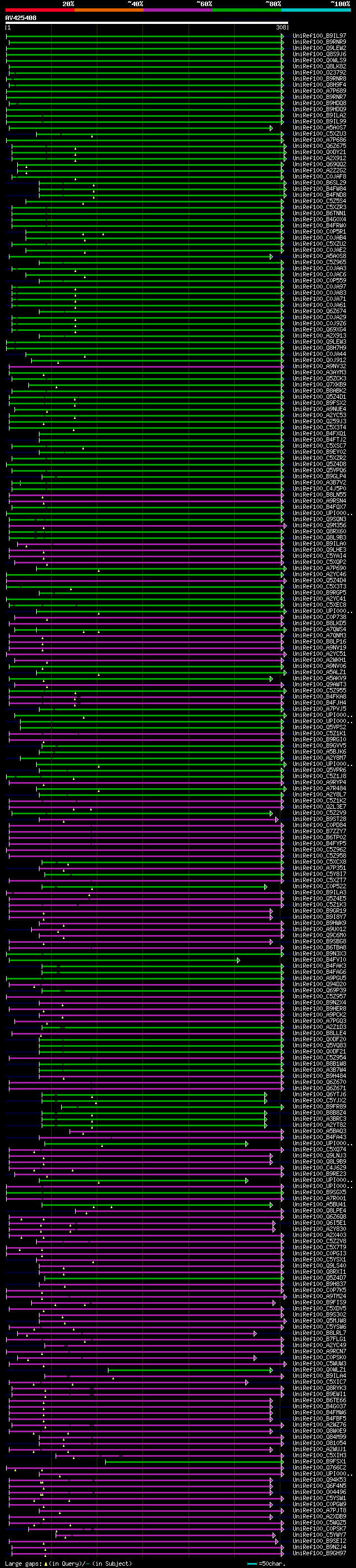Screen dimensions: 356x1568
Task: Open hit UniRef100_Q0WLS9
Action: pos(319,60)
